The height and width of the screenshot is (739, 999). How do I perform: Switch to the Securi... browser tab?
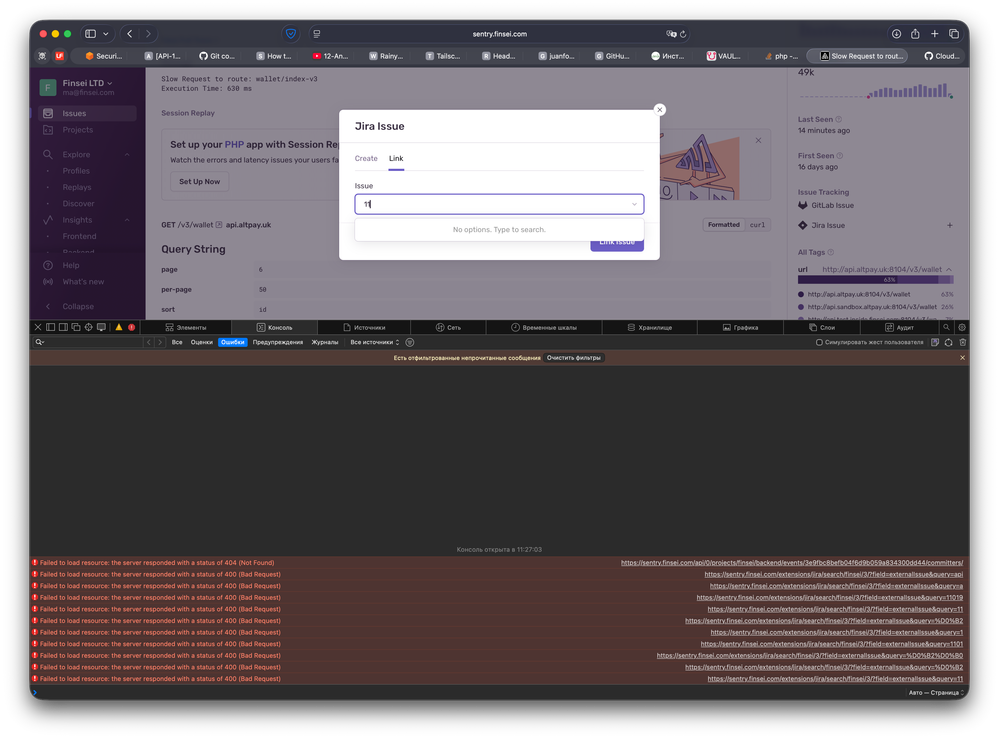pyautogui.click(x=104, y=56)
